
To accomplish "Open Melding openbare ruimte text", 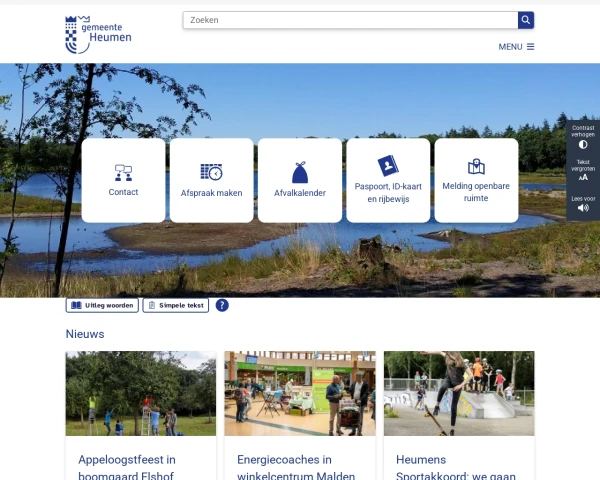I will point(476,192).
